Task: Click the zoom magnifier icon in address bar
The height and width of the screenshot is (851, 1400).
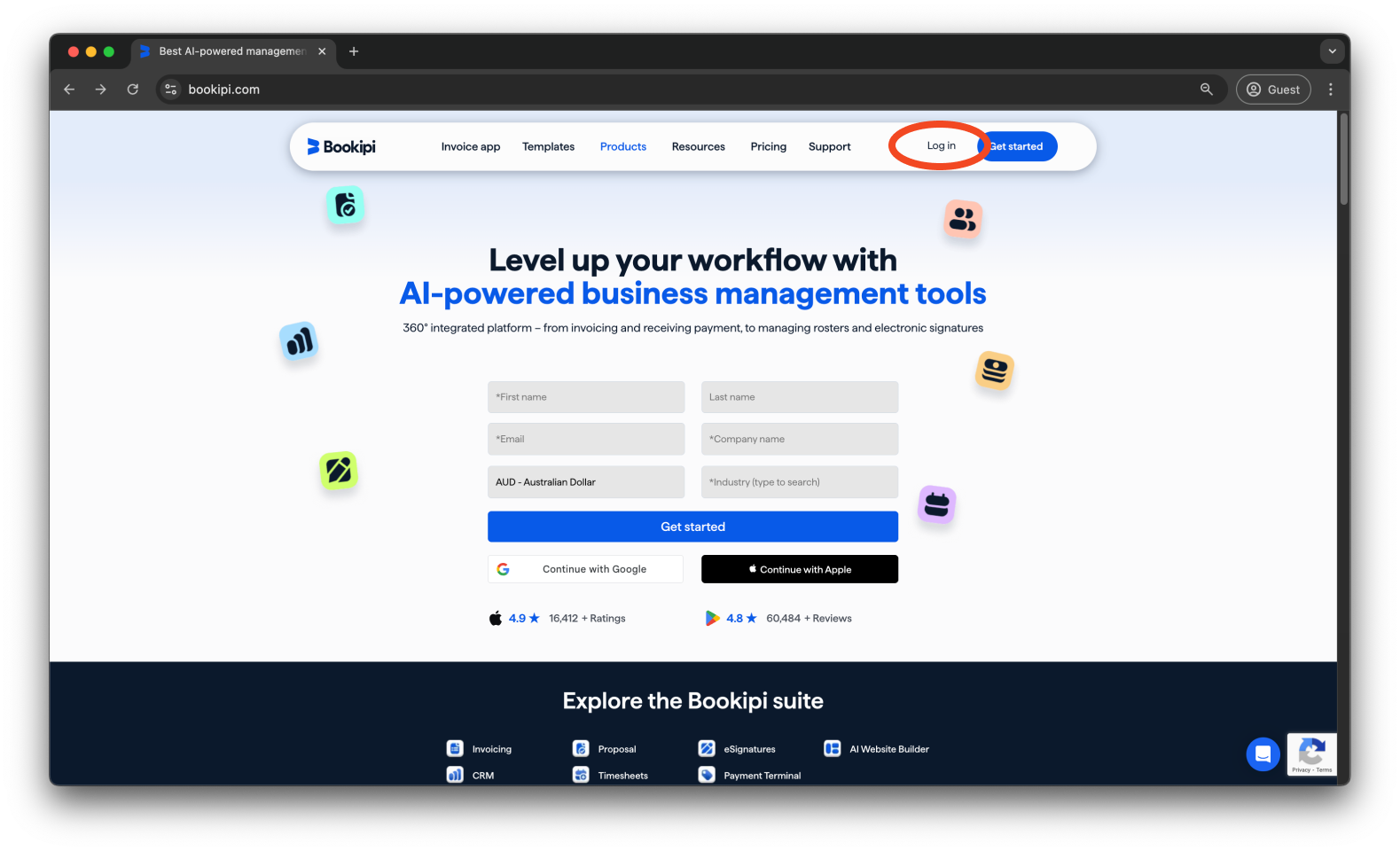Action: pos(1207,90)
